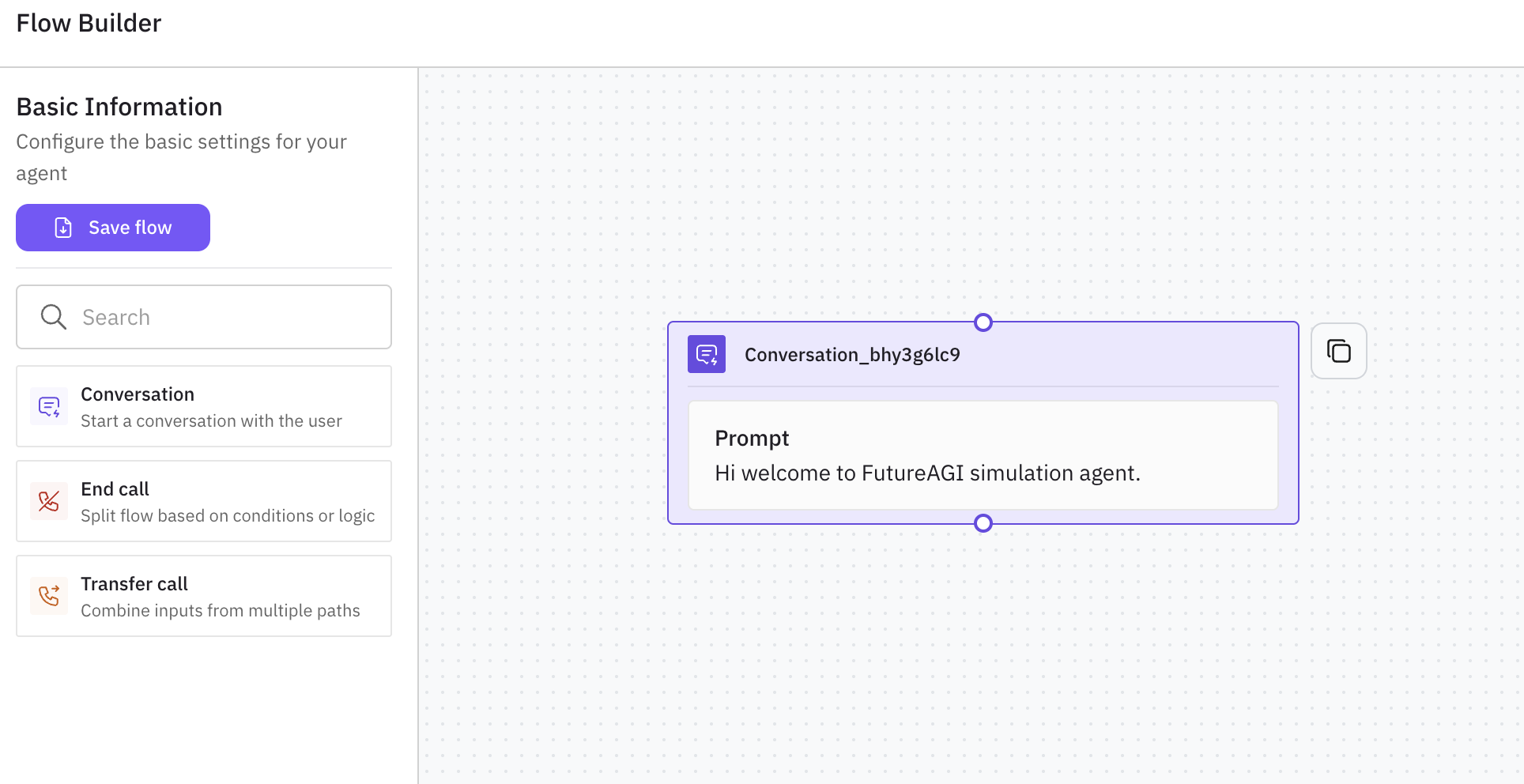Select the Conversation node type in the sidebar

click(x=204, y=406)
